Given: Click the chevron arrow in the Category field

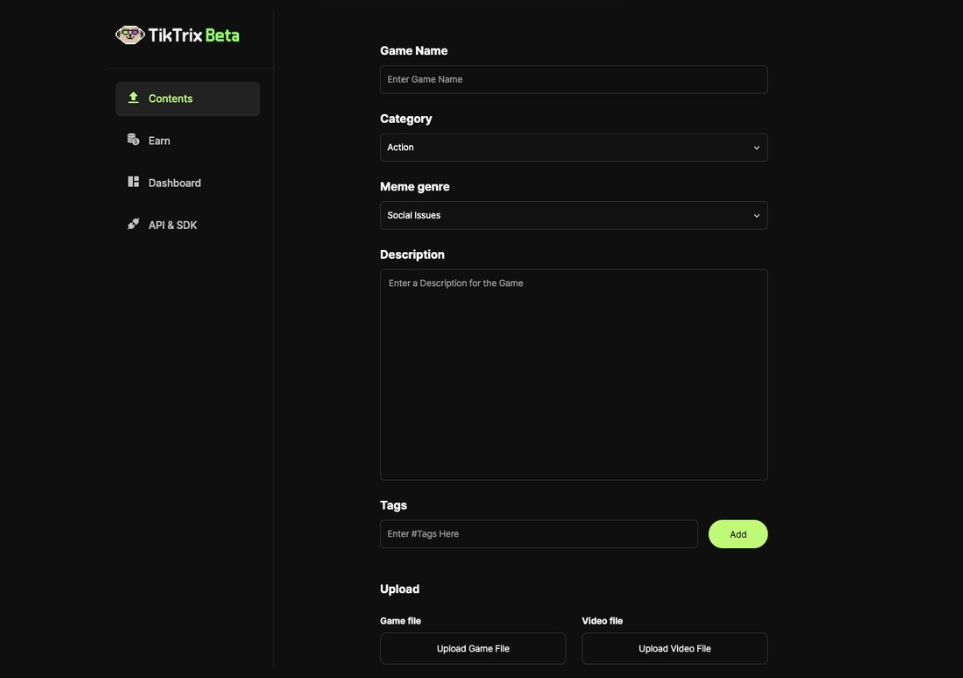Looking at the screenshot, I should 756,148.
